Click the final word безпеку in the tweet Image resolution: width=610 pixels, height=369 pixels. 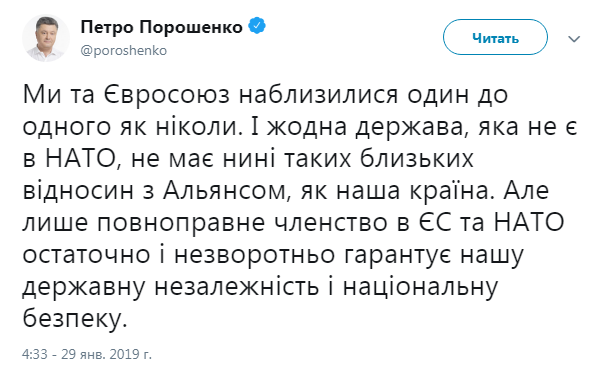point(75,319)
